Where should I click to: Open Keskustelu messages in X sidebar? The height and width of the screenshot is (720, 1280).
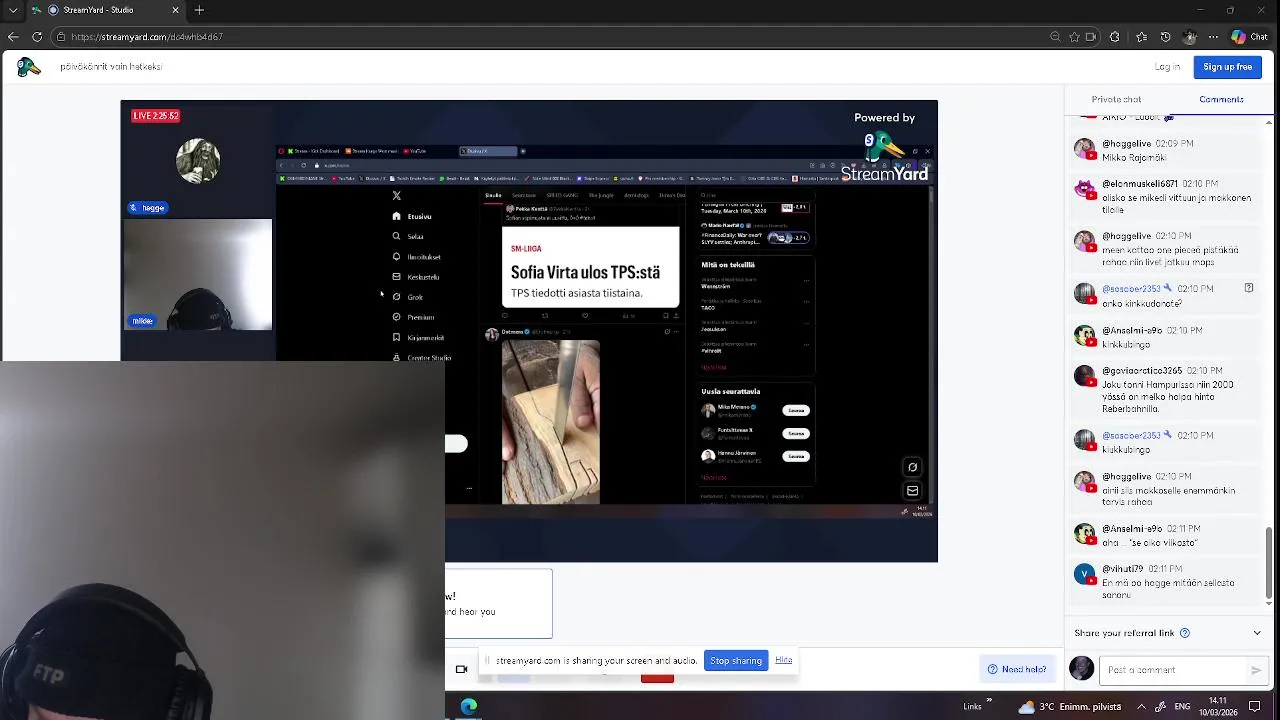pos(416,277)
